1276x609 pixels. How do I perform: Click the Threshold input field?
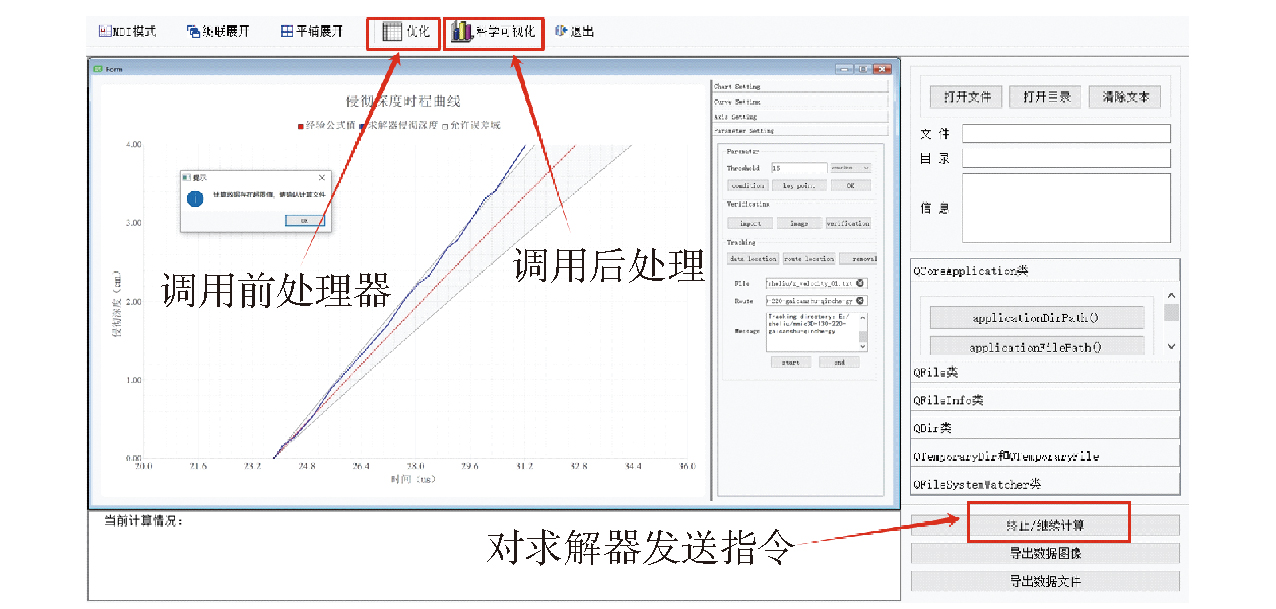[x=798, y=168]
